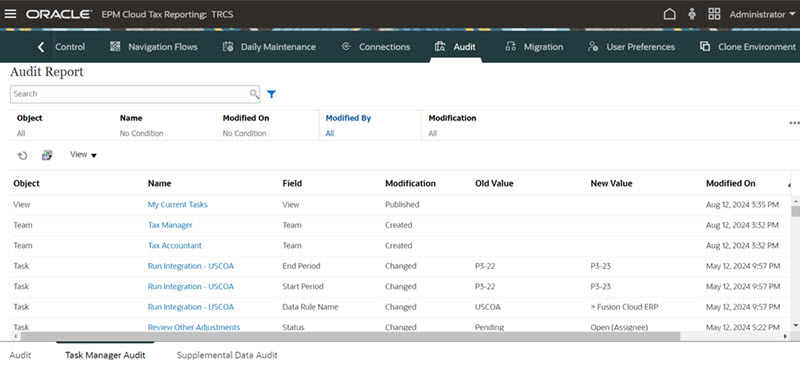This screenshot has width=800, height=365.
Task: Open the Control card
Action: pyautogui.click(x=70, y=47)
